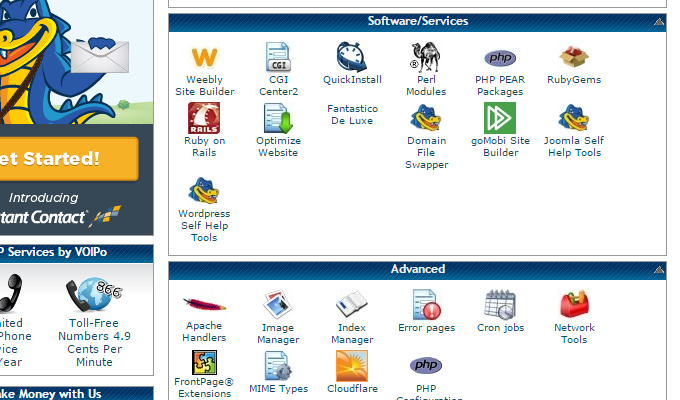680x400 pixels.
Task: Open the CGI Center2 icon
Action: coord(278,57)
